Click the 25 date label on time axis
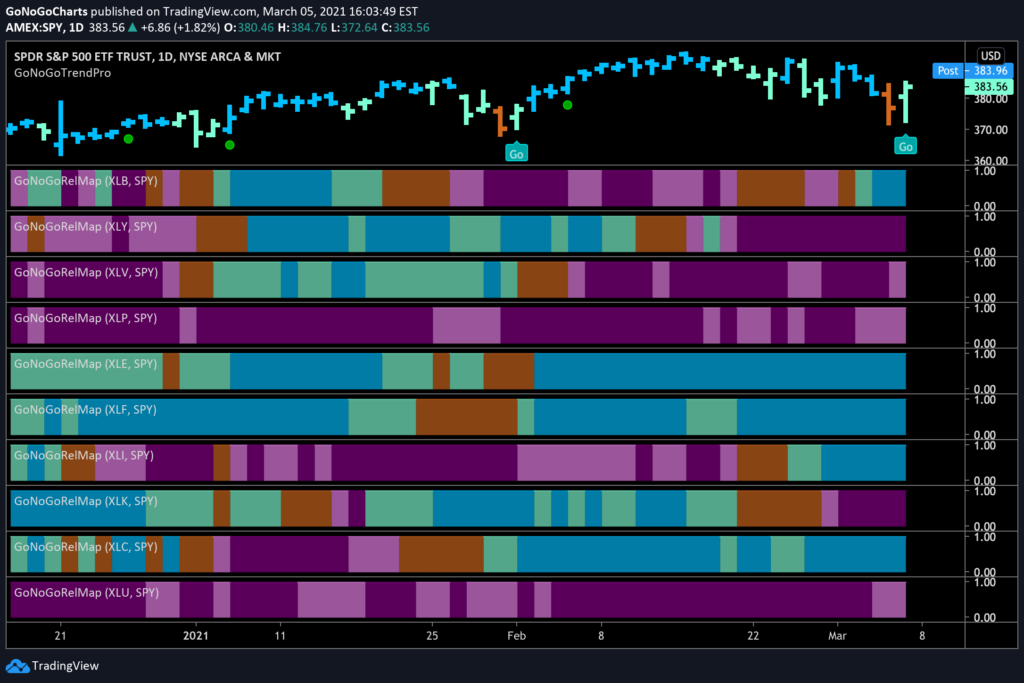The image size is (1024, 683). click(x=432, y=635)
